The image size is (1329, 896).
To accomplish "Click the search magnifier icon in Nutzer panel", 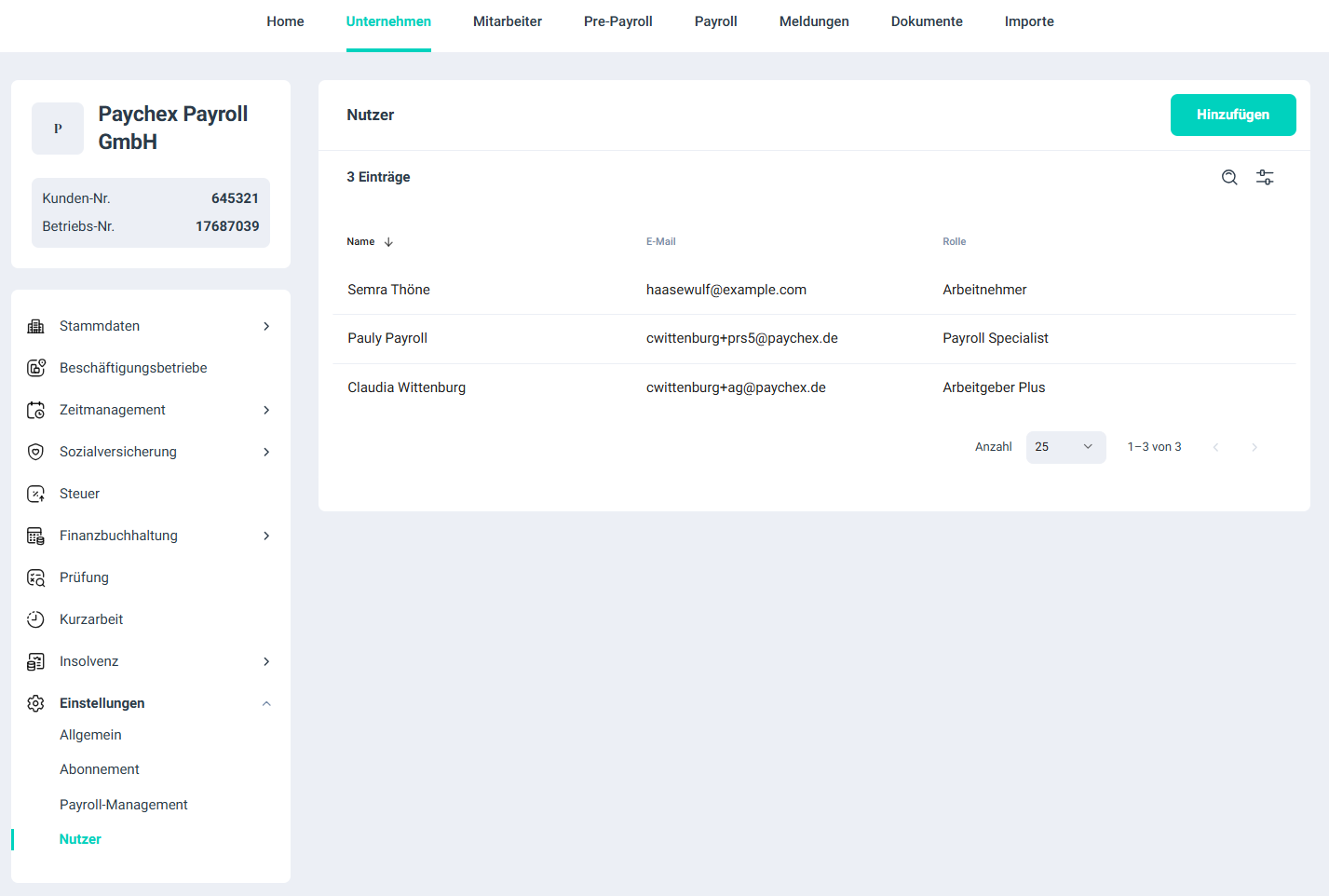I will click(x=1229, y=178).
